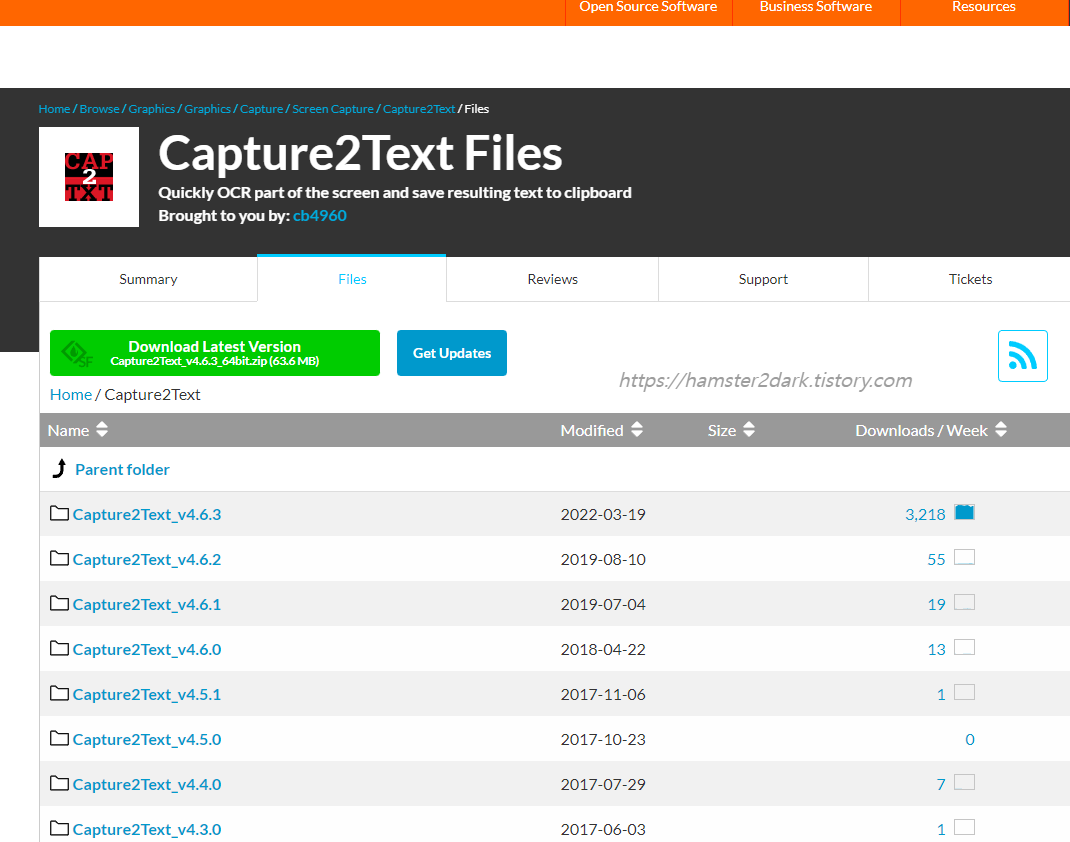The image size is (1070, 842).
Task: Click the download stats chart icon for v4.6.2
Action: pos(964,557)
